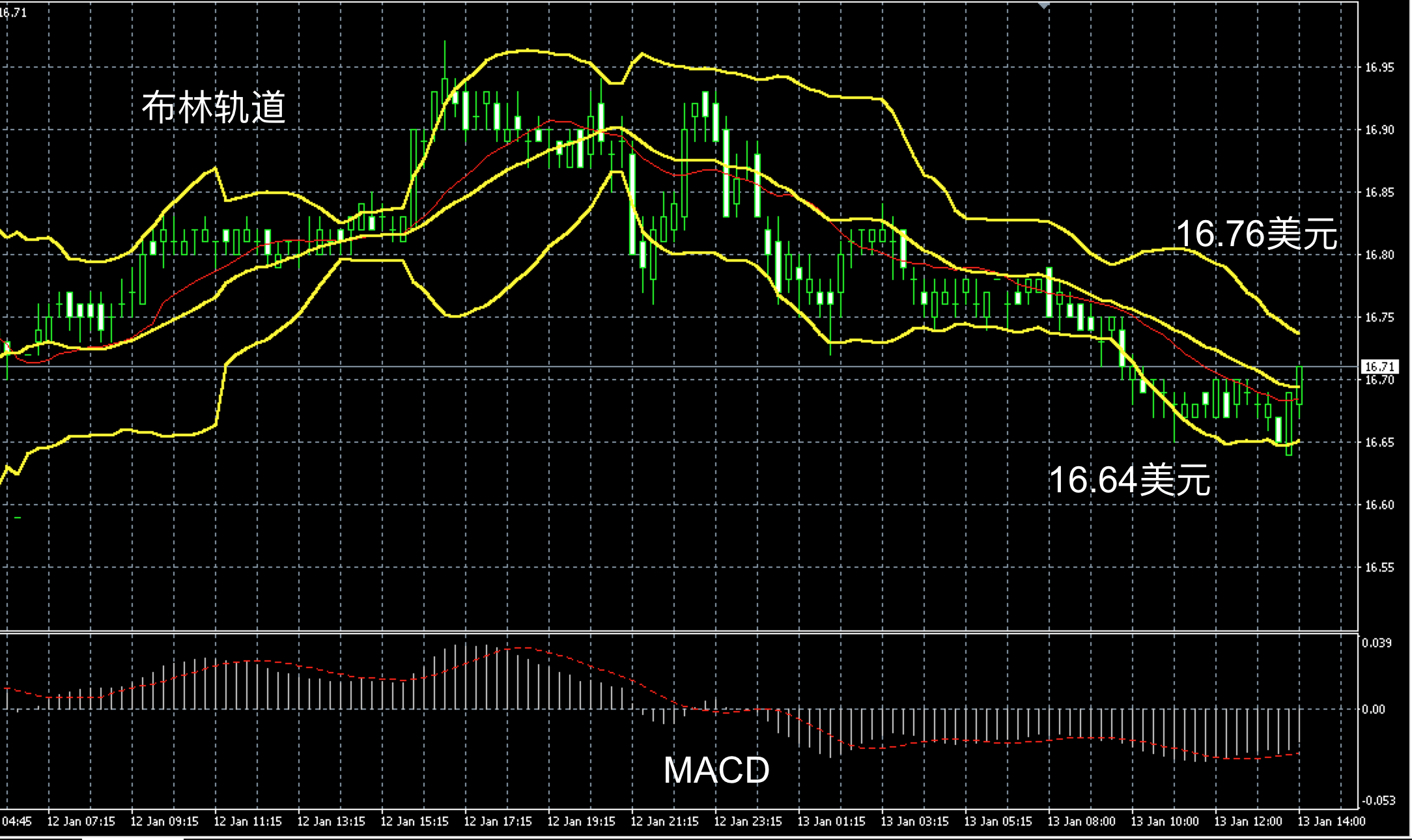
Task: Click the -0.053 MACD scale value
Action: (x=1377, y=801)
